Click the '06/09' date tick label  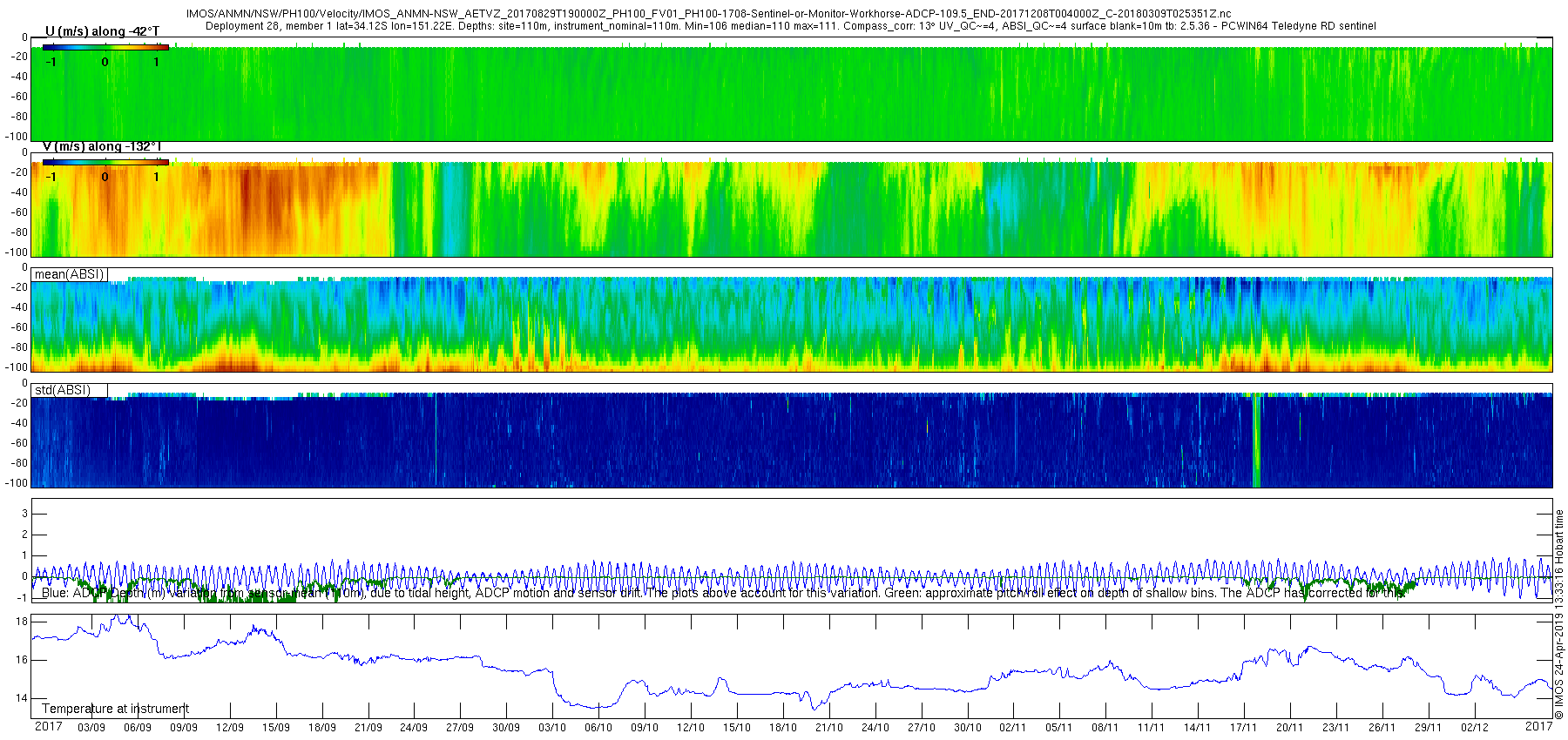coord(138,728)
